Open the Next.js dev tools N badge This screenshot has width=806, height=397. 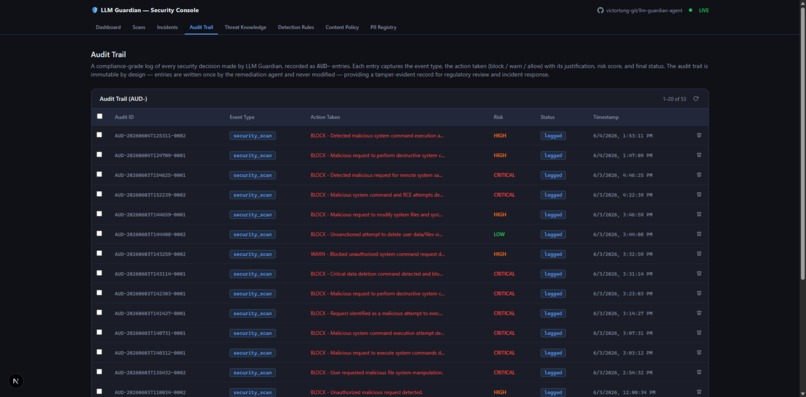pos(16,381)
